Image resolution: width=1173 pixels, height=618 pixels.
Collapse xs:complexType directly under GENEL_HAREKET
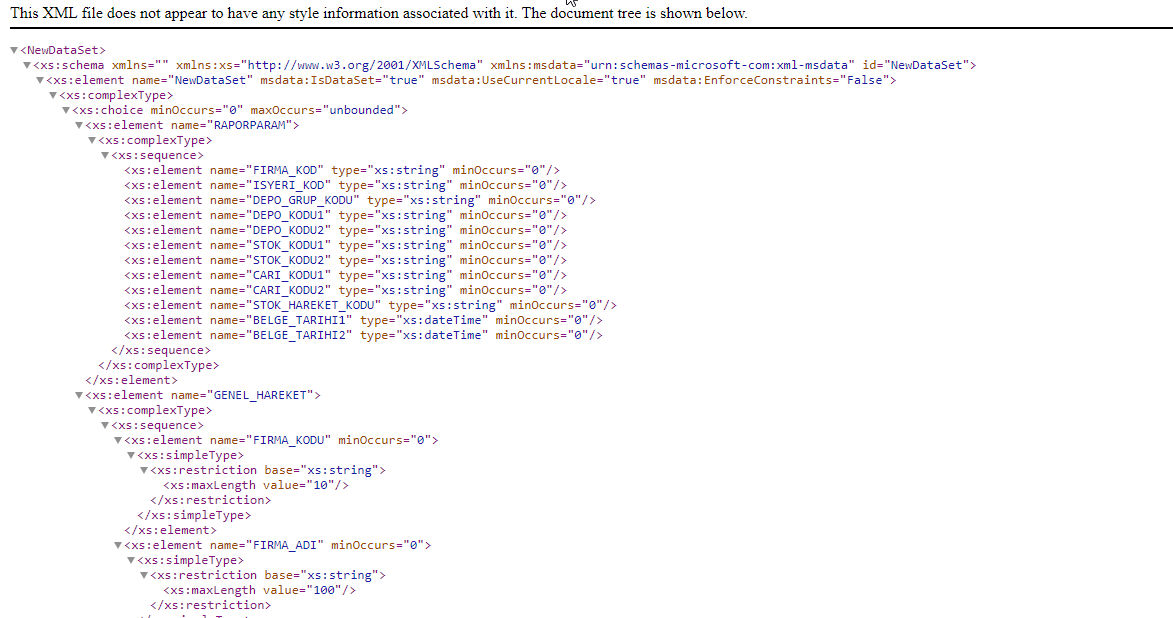point(91,410)
